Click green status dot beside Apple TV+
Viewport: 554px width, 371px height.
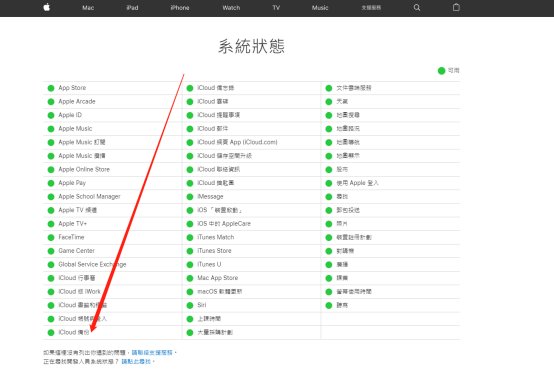pyautogui.click(x=51, y=224)
